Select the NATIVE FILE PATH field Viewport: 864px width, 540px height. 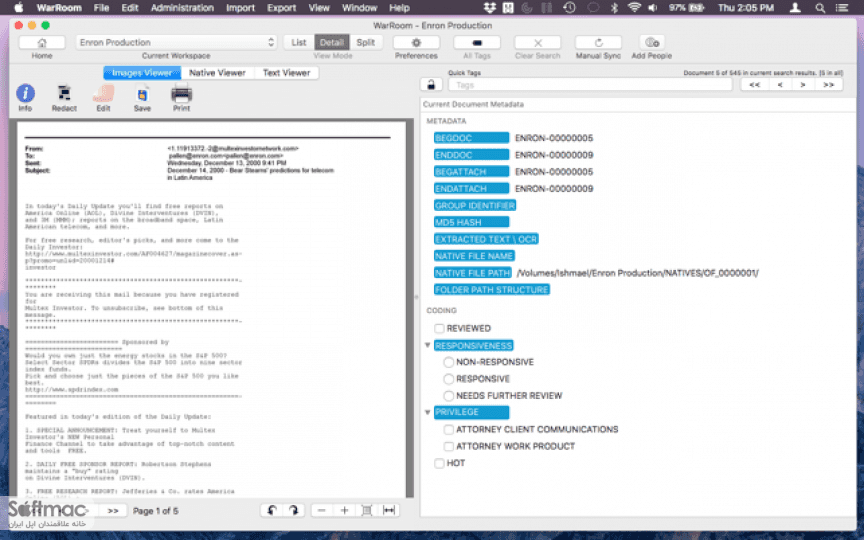(473, 273)
